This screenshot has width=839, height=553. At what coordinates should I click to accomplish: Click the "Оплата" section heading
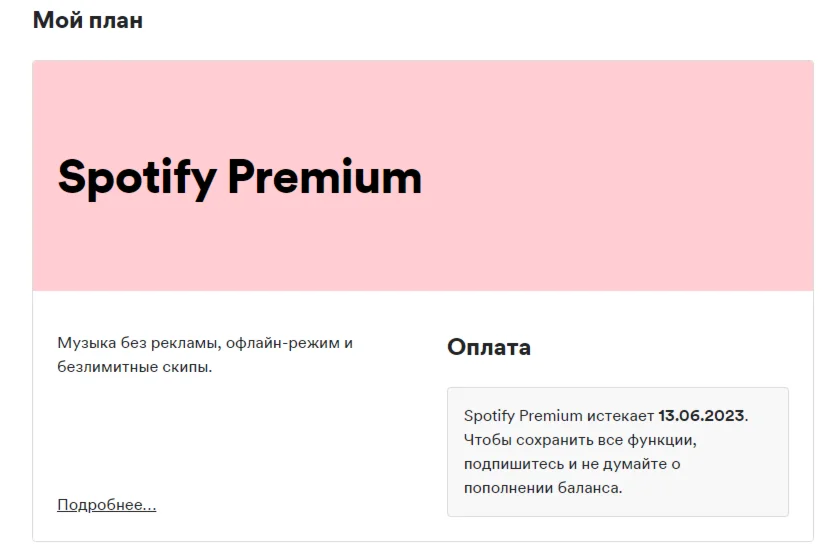tap(489, 348)
